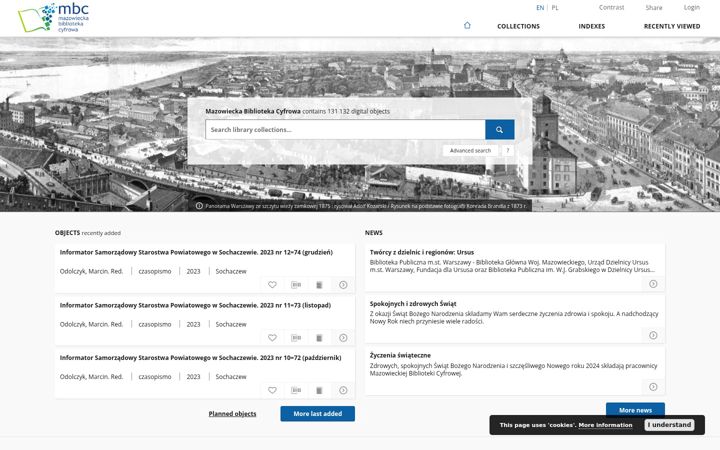The image size is (720, 450).
Task: Open październik issue details arrow
Action: tap(343, 390)
